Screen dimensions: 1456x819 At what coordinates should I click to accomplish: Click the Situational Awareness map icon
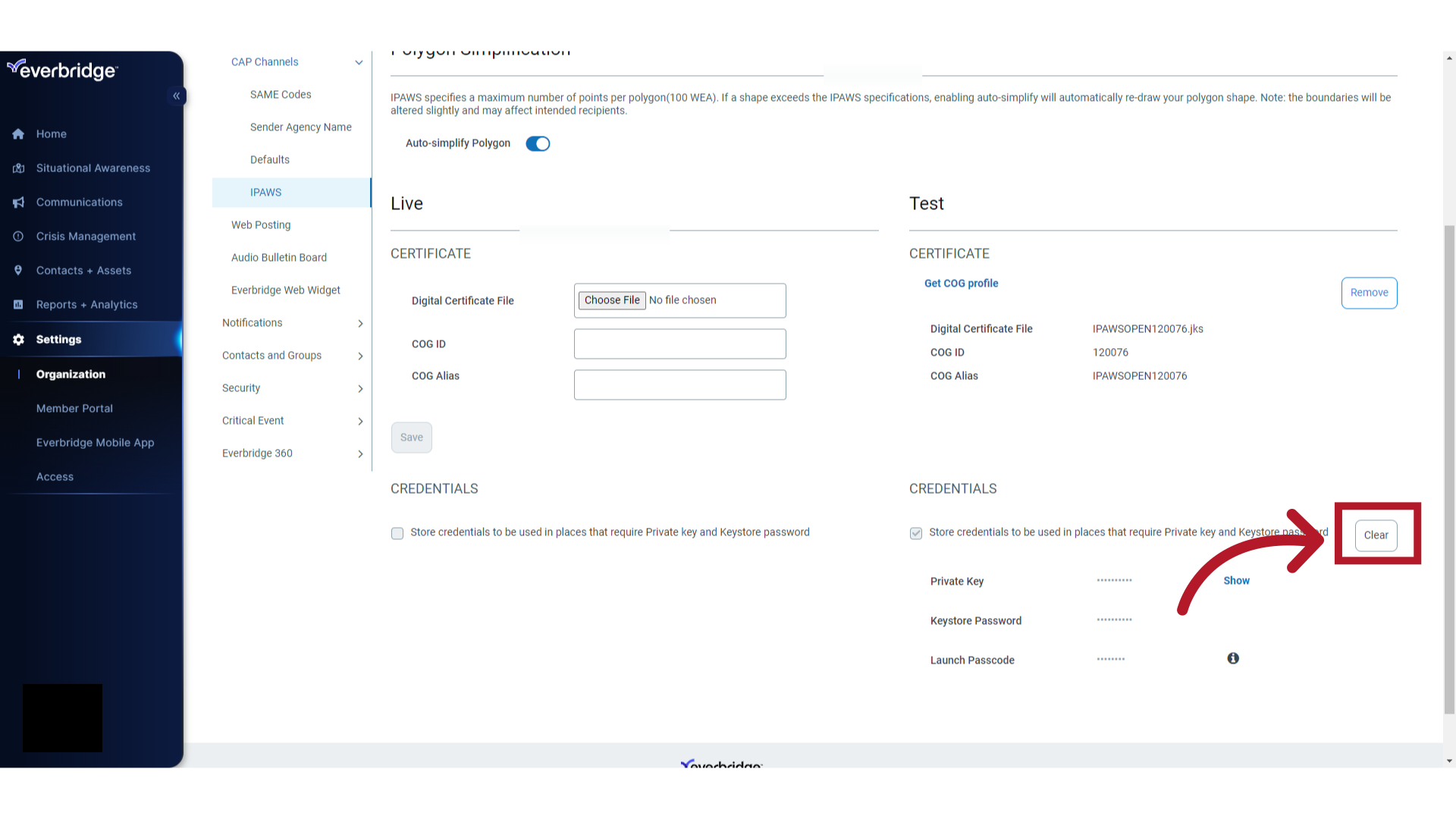18,168
